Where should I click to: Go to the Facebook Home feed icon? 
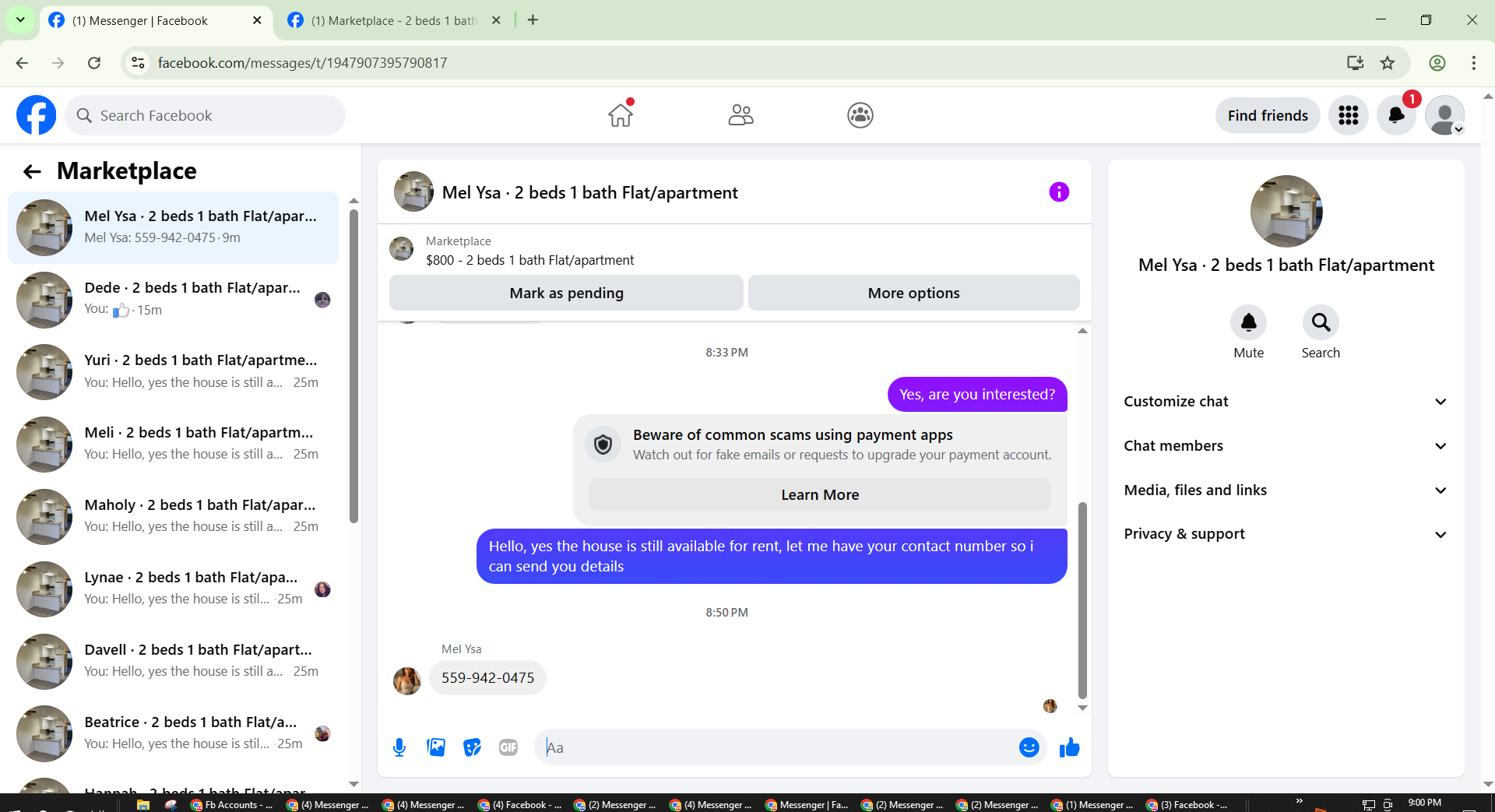click(x=621, y=115)
